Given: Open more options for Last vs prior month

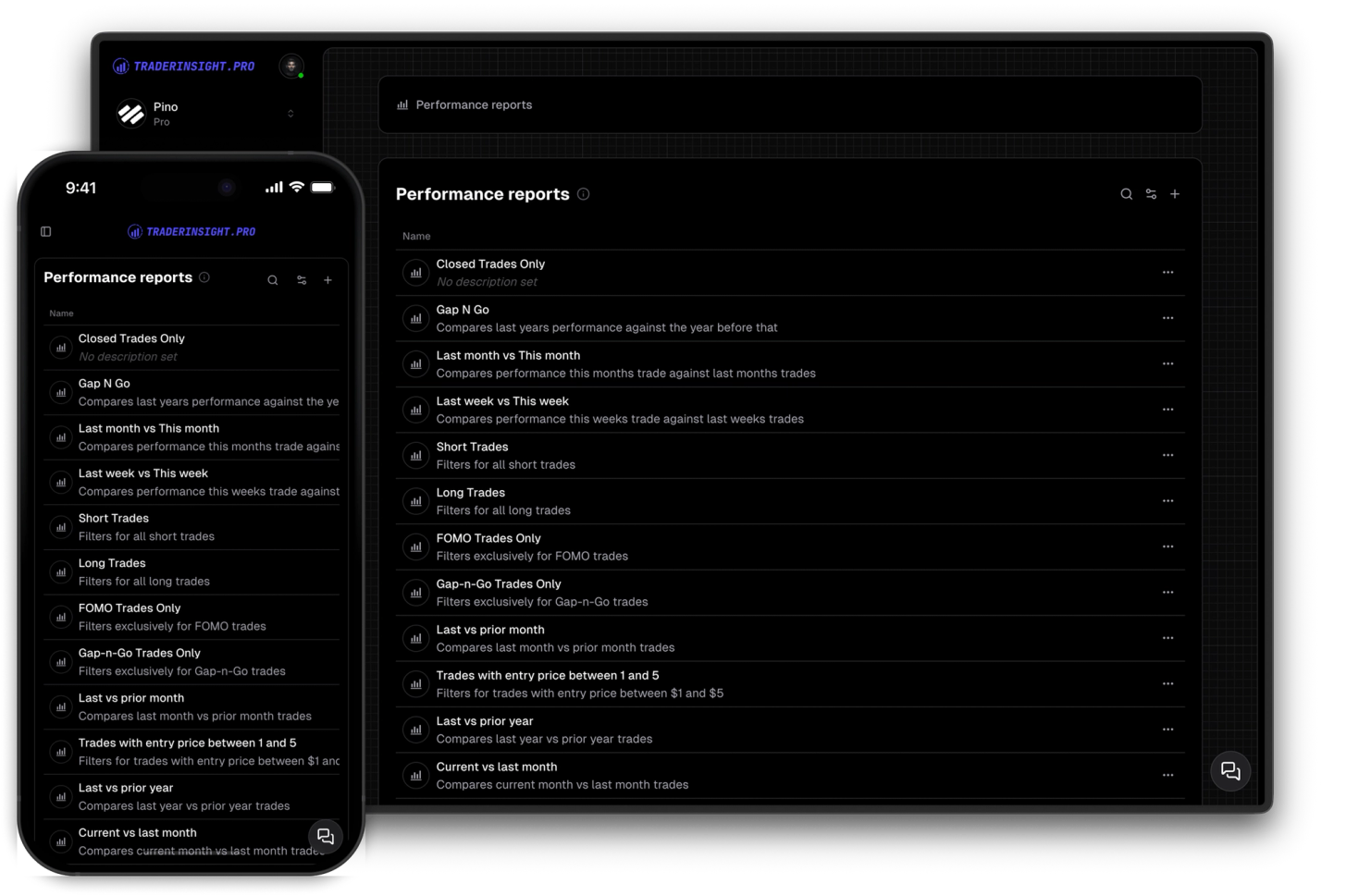Looking at the screenshot, I should click(1168, 638).
